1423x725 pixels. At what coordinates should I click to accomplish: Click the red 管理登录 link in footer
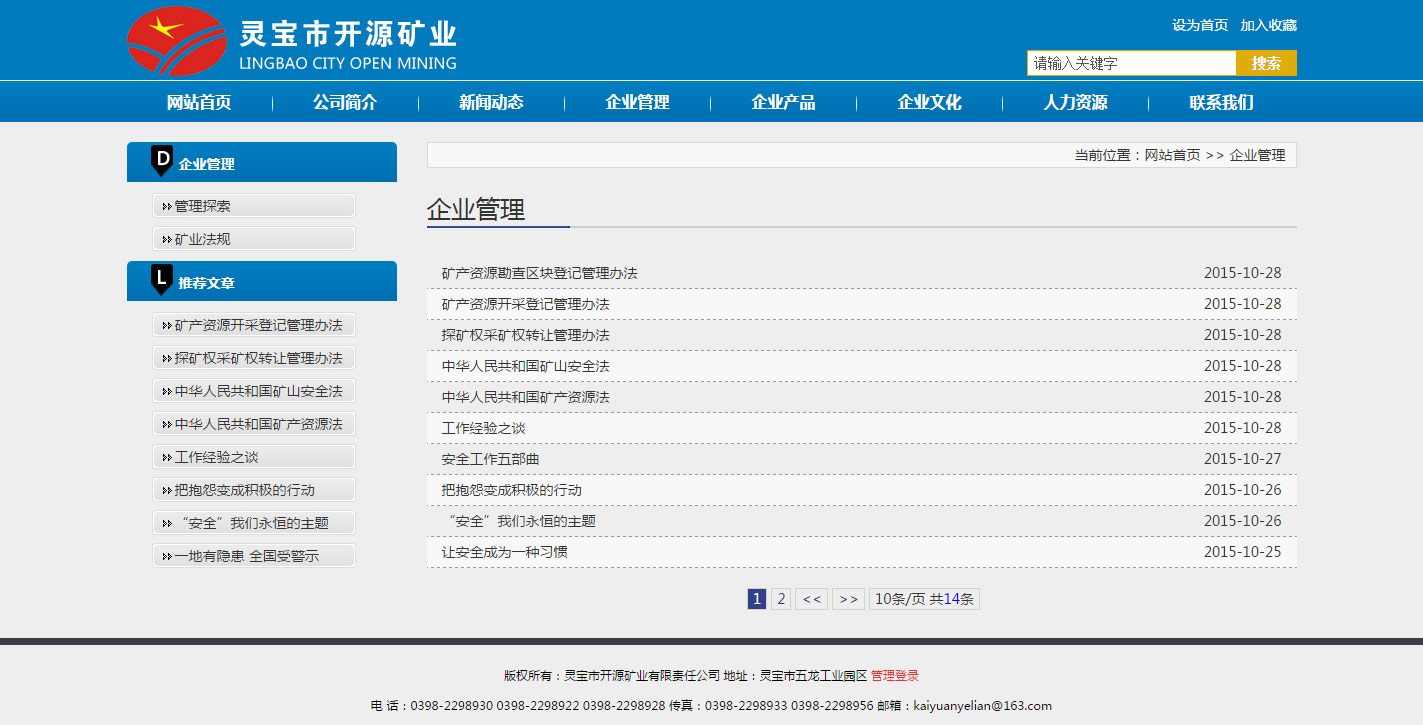894,676
